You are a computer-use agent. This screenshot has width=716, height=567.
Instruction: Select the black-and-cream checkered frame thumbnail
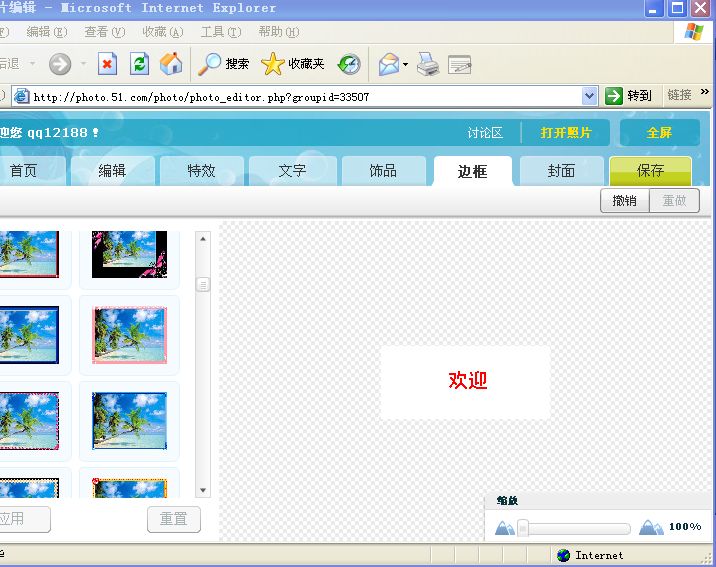tap(29, 487)
